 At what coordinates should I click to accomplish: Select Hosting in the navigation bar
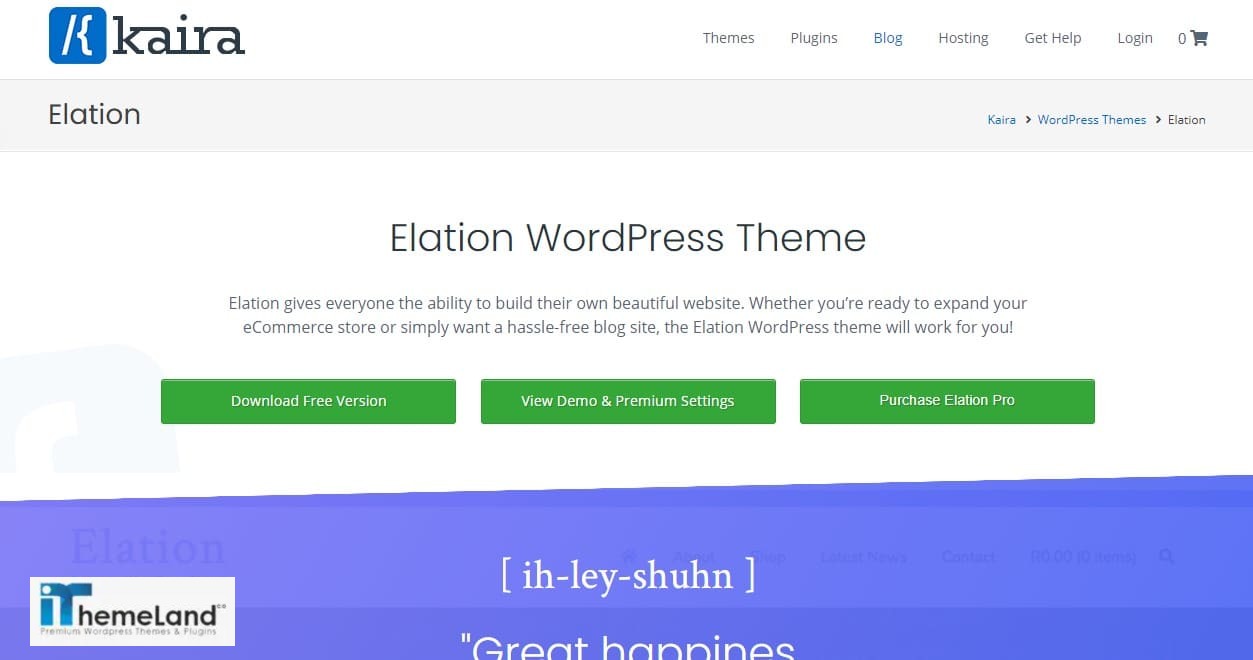(963, 38)
